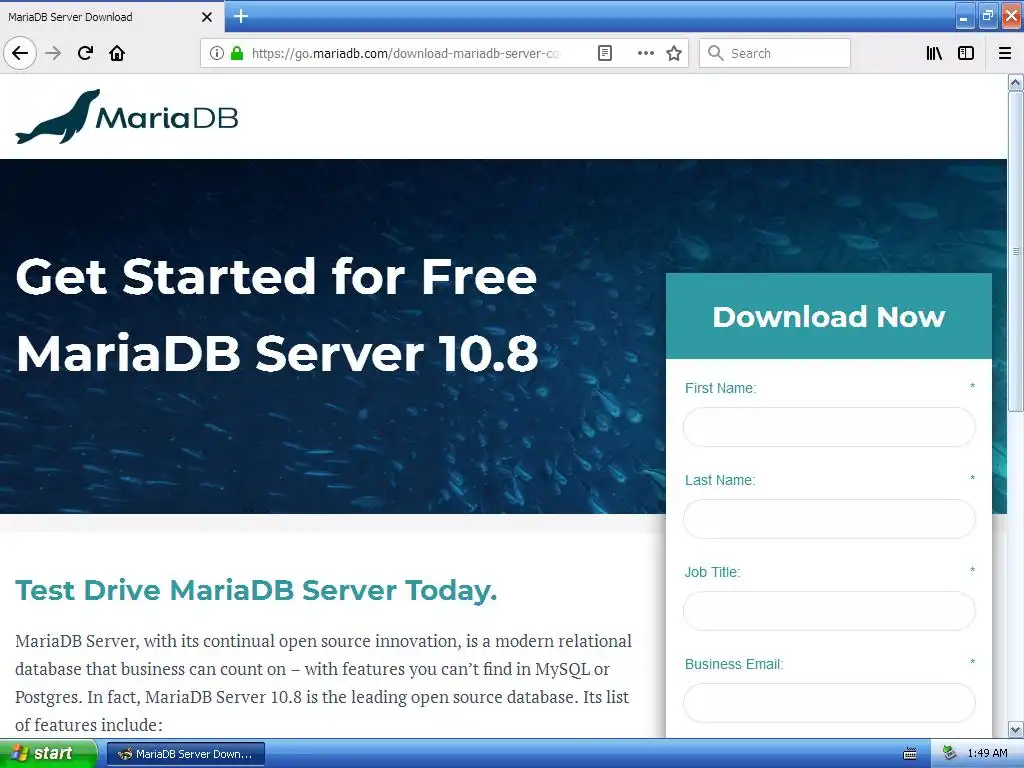Open a new tab with plus button
Viewport: 1024px width, 768px height.
click(x=241, y=16)
